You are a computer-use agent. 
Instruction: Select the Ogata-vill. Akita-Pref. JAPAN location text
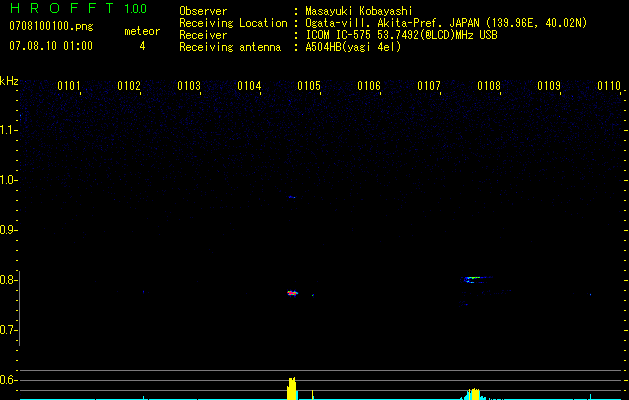[446, 23]
